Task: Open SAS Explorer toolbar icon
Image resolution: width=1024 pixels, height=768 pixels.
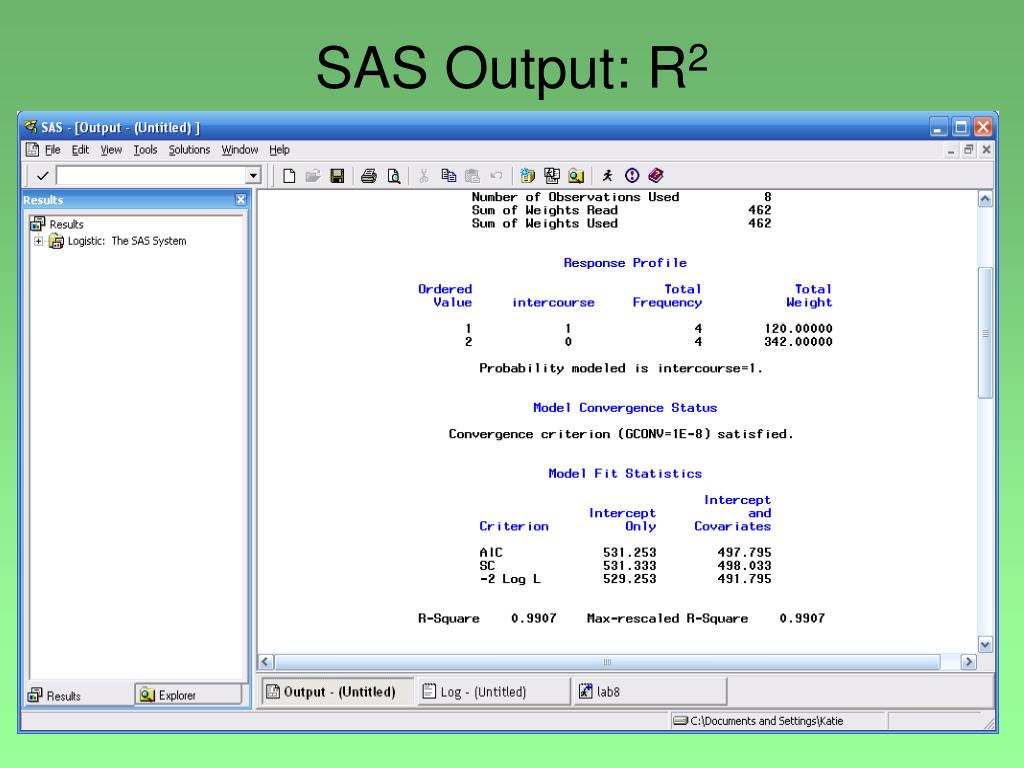Action: click(552, 176)
